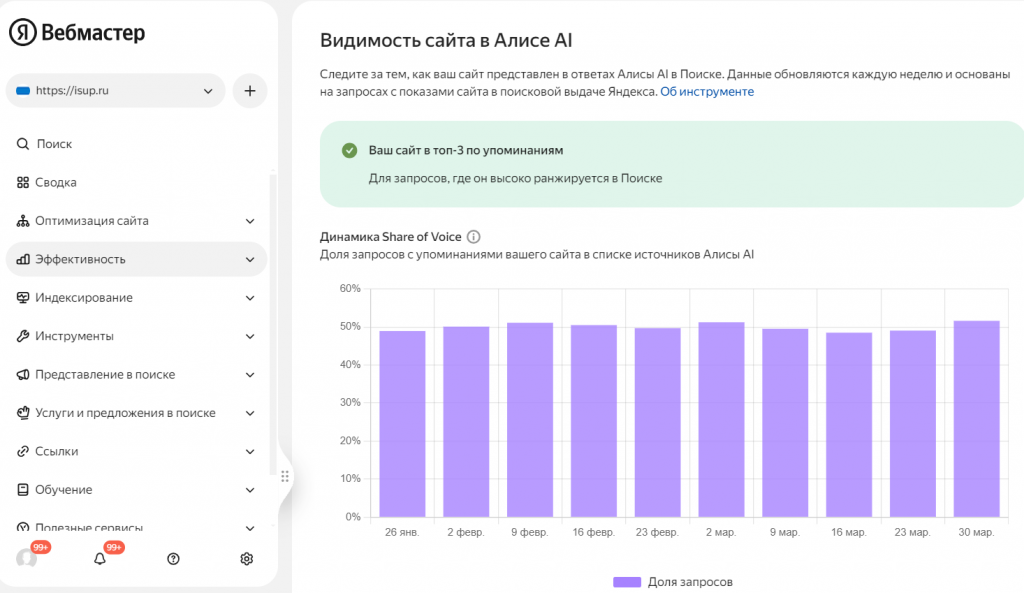Expand the Полезные сервисы chevron
This screenshot has width=1024, height=593.
250,528
